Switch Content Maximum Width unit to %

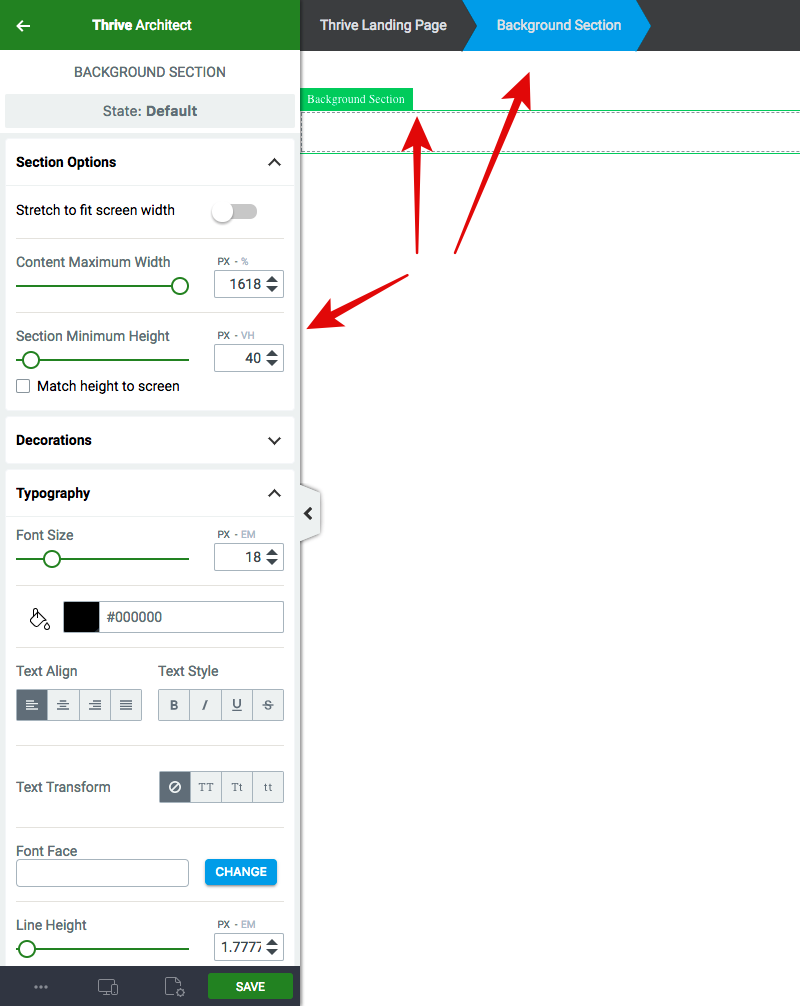coord(244,262)
